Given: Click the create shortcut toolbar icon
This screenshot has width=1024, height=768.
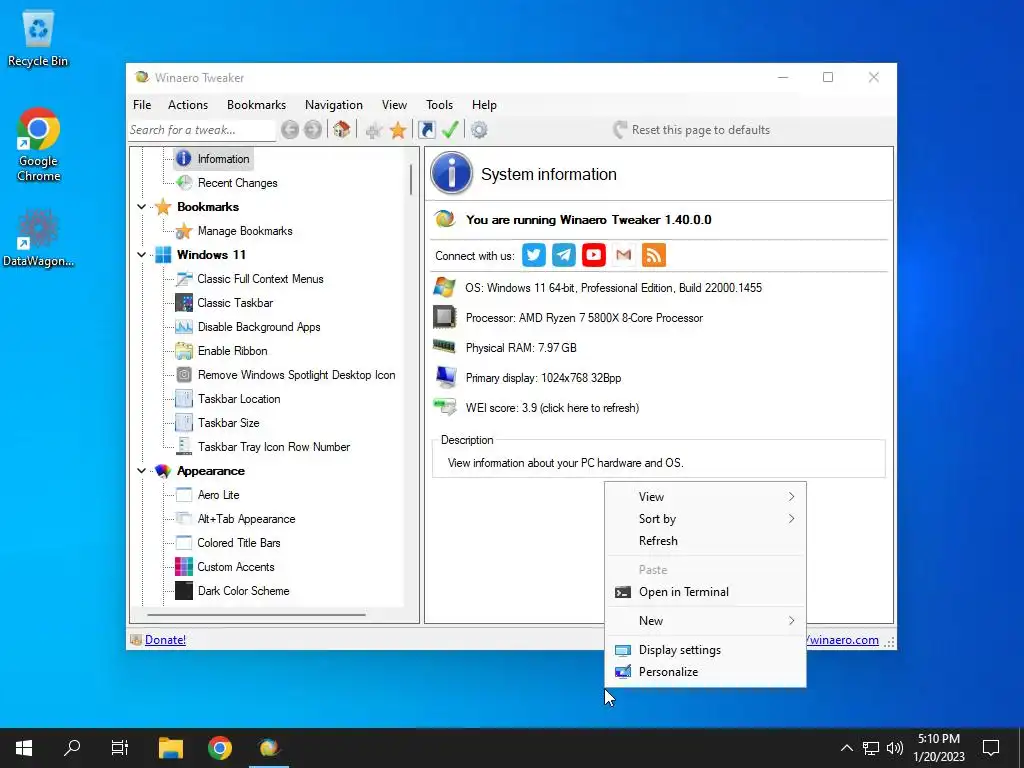Looking at the screenshot, I should 426,130.
